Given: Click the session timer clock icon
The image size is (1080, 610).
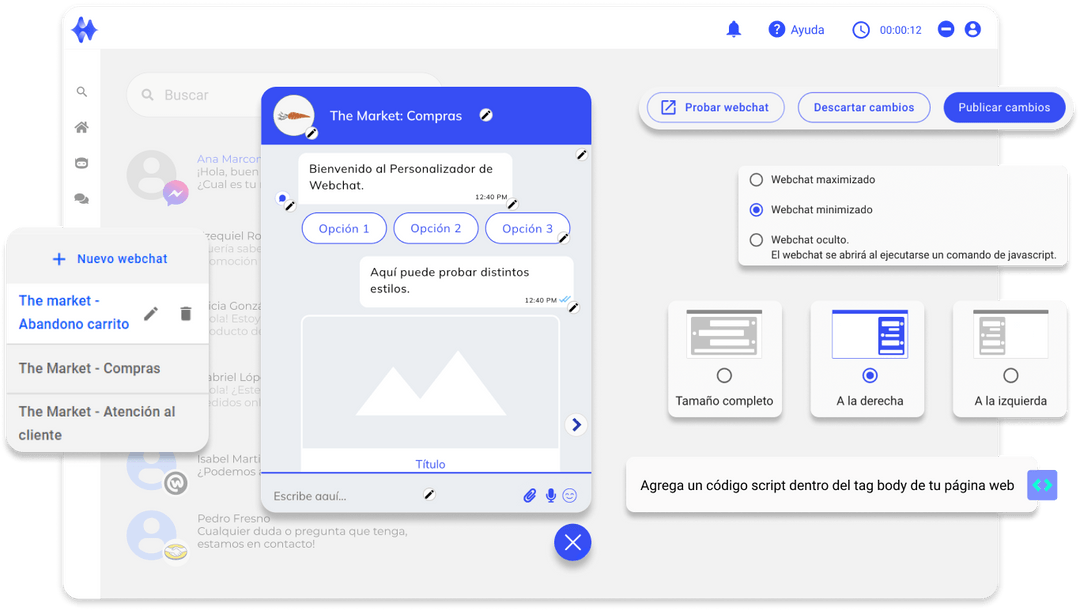Looking at the screenshot, I should tap(861, 30).
